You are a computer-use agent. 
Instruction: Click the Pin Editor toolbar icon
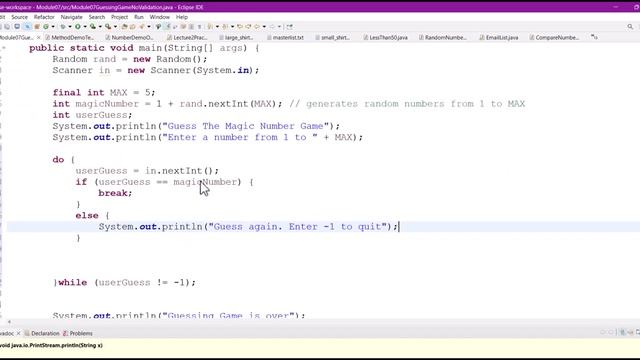point(290,27)
